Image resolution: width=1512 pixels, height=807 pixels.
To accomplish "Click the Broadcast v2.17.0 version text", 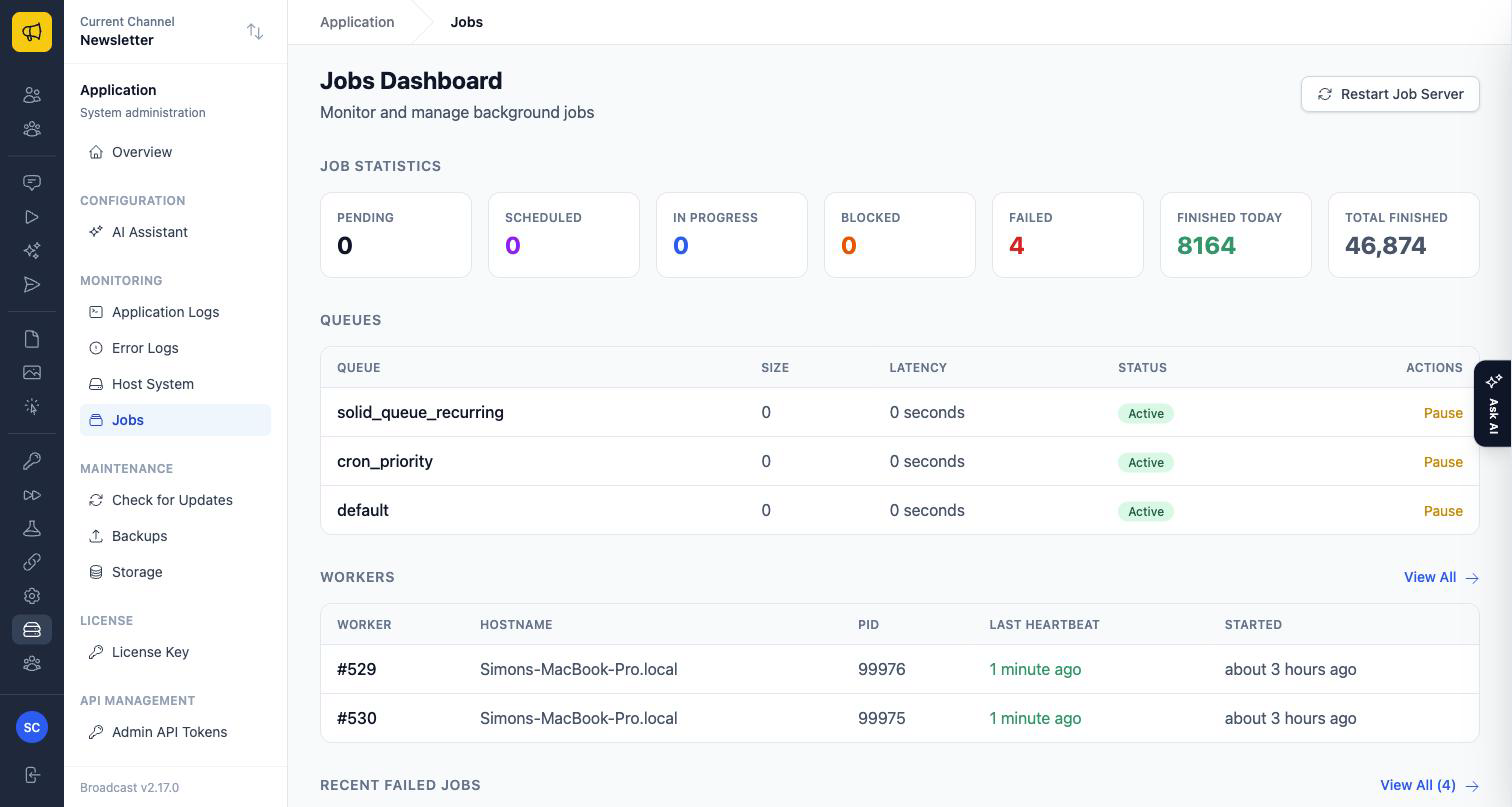I will [129, 788].
